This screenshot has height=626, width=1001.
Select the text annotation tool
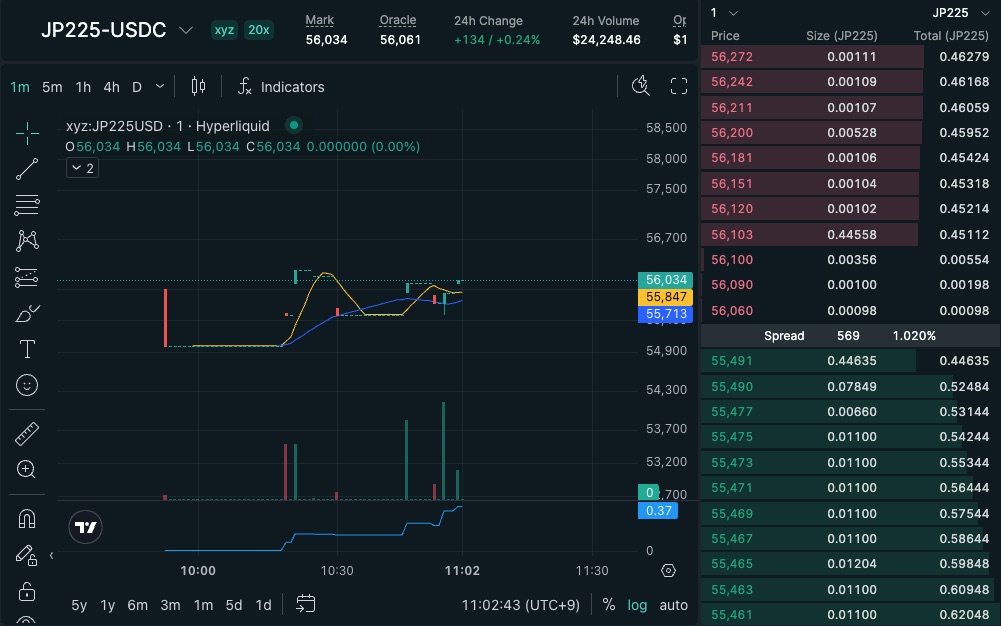click(x=27, y=349)
